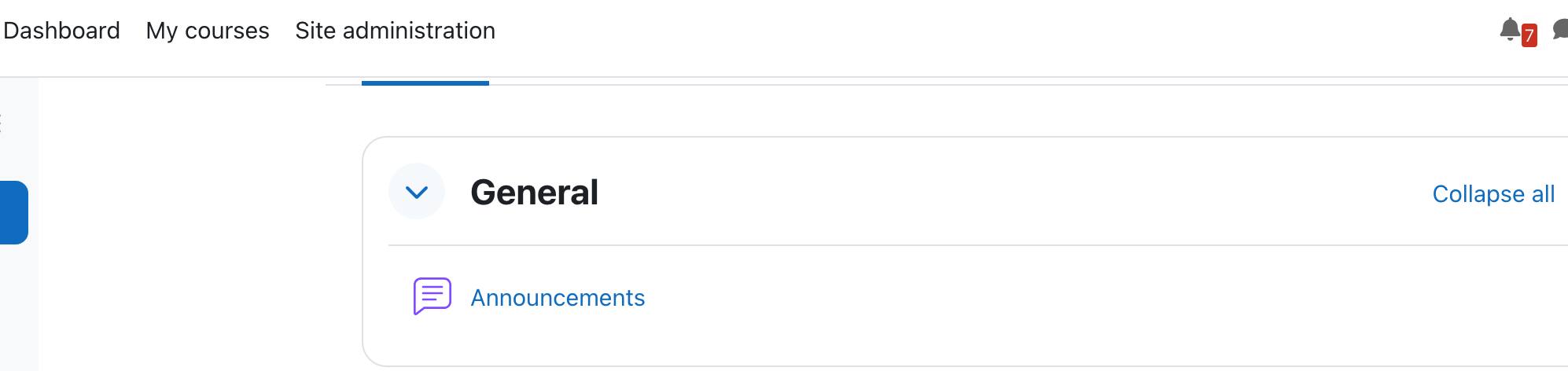1568x371 pixels.
Task: Select the blue underlined active course tab
Action: (x=425, y=82)
